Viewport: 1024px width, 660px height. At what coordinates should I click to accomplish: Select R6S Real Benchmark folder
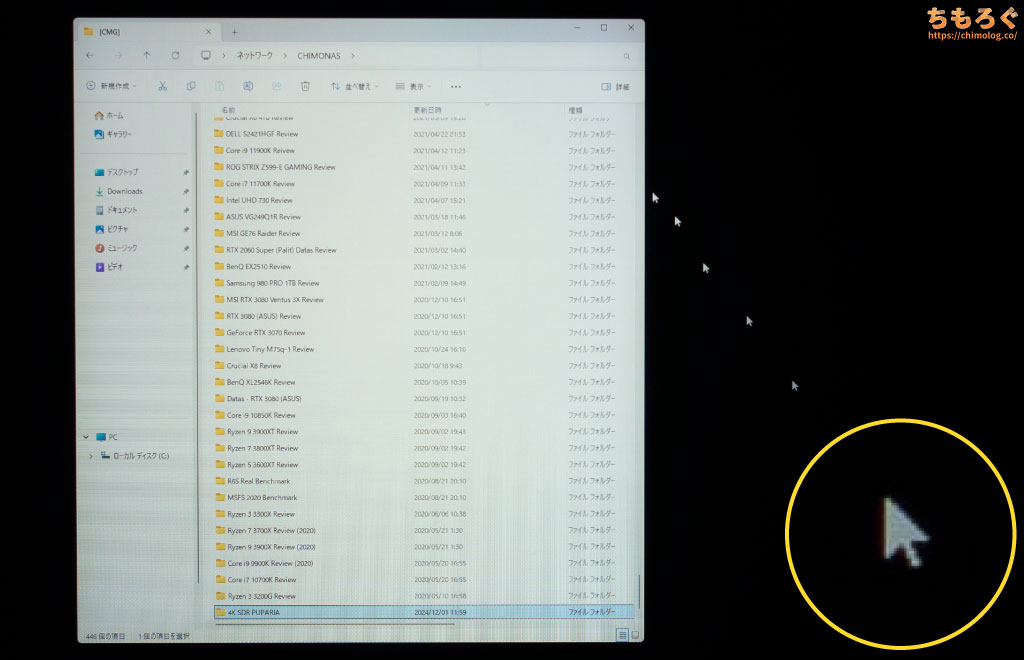[x=259, y=482]
